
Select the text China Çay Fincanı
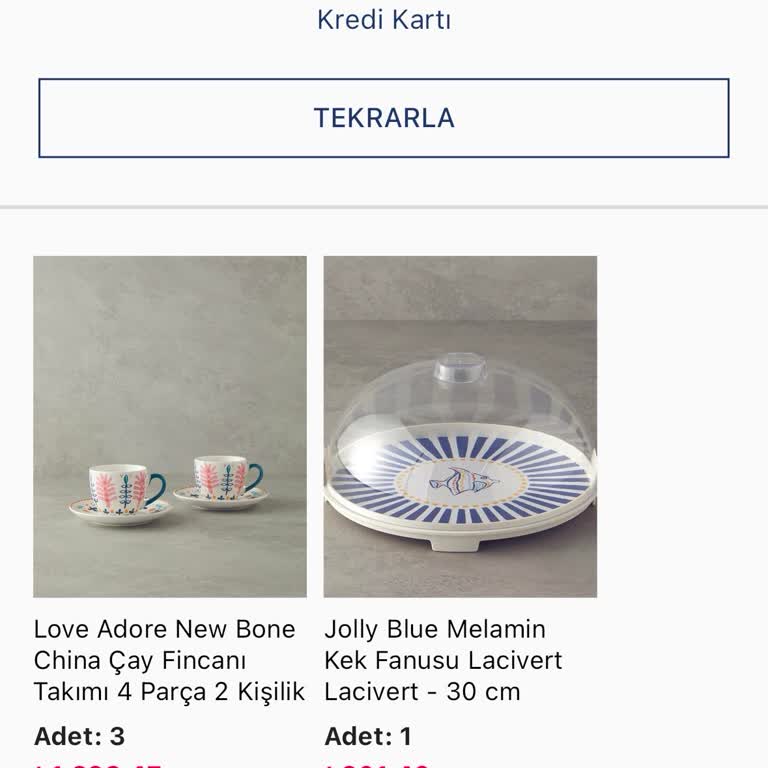[x=140, y=660]
